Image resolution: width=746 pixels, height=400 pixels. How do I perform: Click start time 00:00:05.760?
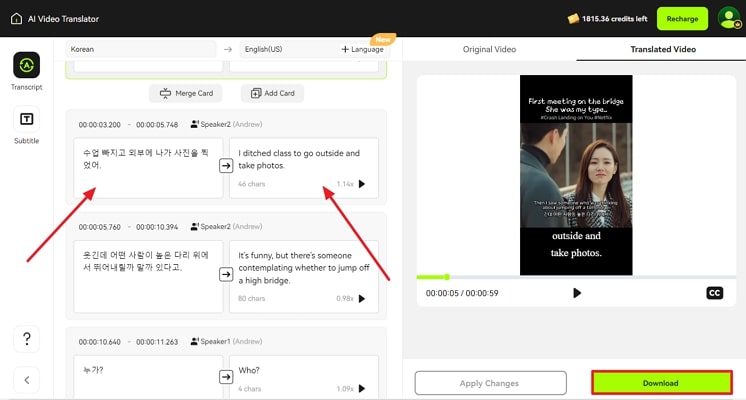pyautogui.click(x=99, y=227)
